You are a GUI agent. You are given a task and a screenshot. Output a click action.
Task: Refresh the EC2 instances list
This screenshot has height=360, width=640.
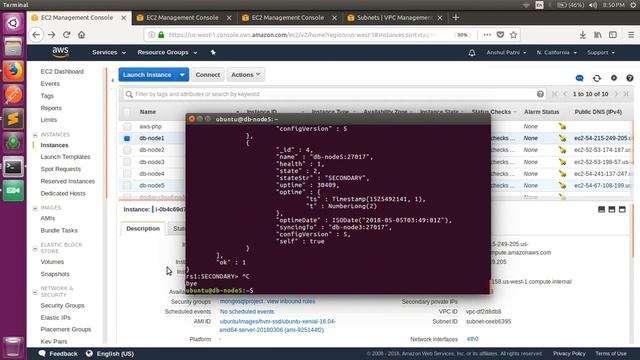click(x=597, y=78)
